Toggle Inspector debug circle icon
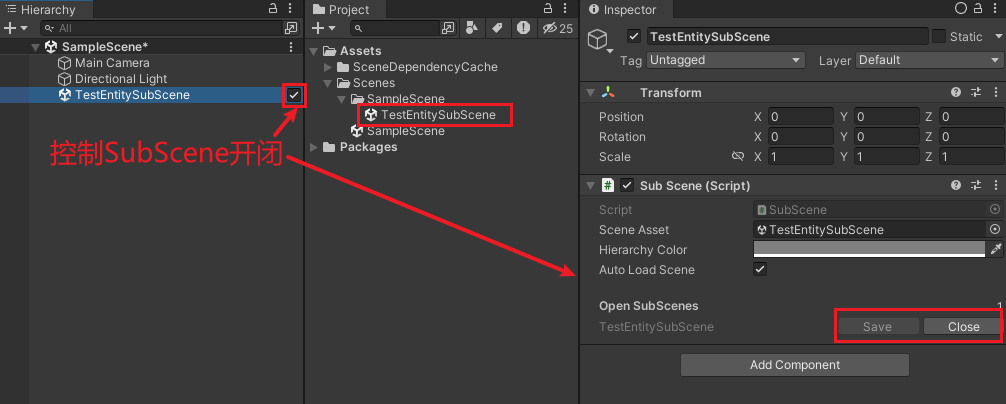Image resolution: width=1006 pixels, height=404 pixels. click(x=961, y=8)
